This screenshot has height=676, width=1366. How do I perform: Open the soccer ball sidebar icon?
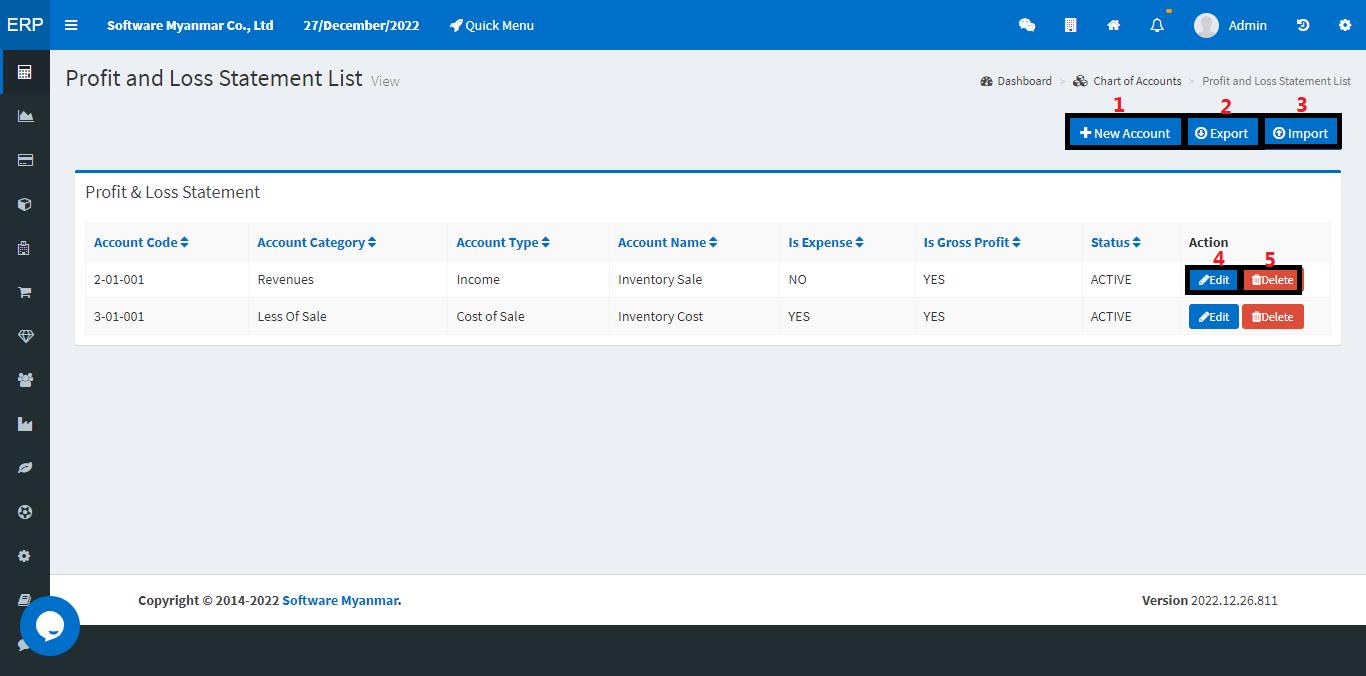[x=25, y=512]
